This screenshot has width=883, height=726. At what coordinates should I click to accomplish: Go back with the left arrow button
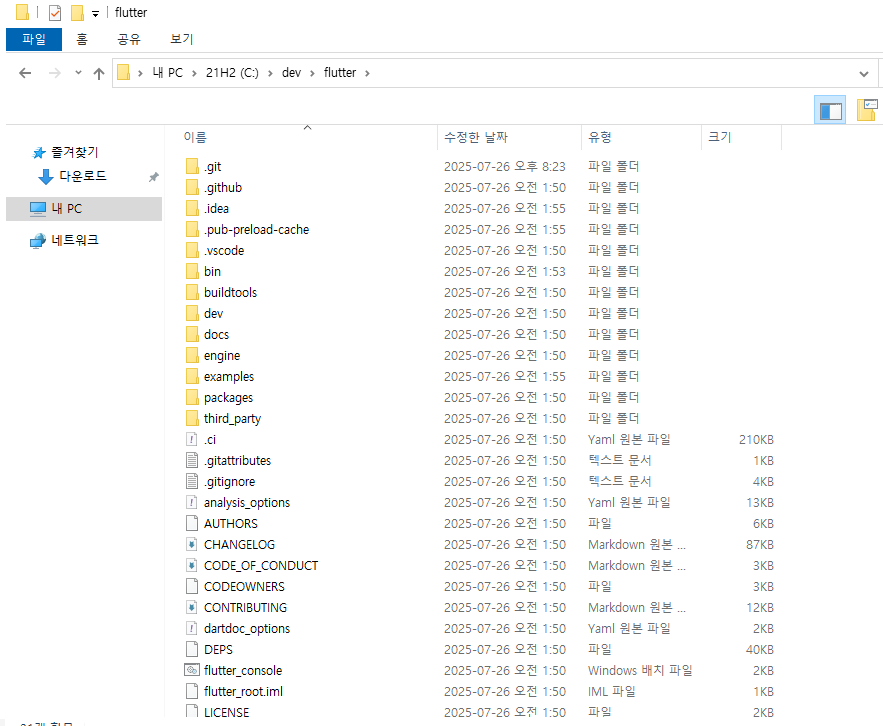tap(25, 73)
